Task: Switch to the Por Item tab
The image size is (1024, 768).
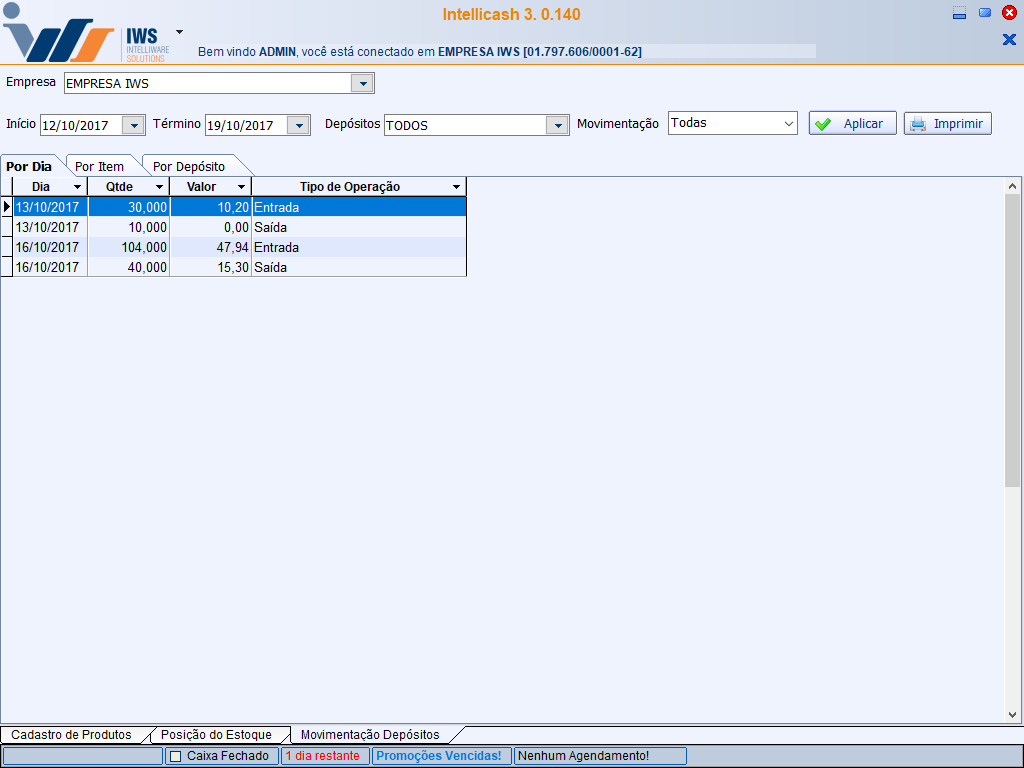Action: tap(100, 167)
